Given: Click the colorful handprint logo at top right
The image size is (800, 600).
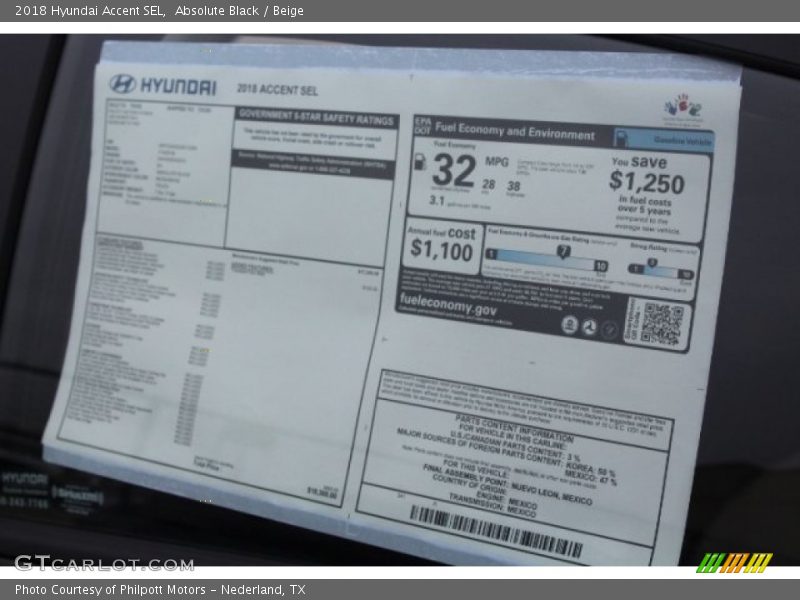Looking at the screenshot, I should tap(683, 108).
